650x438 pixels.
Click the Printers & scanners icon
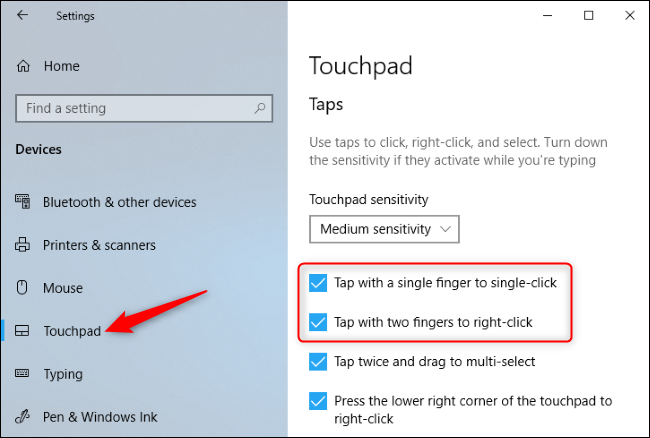coord(23,245)
